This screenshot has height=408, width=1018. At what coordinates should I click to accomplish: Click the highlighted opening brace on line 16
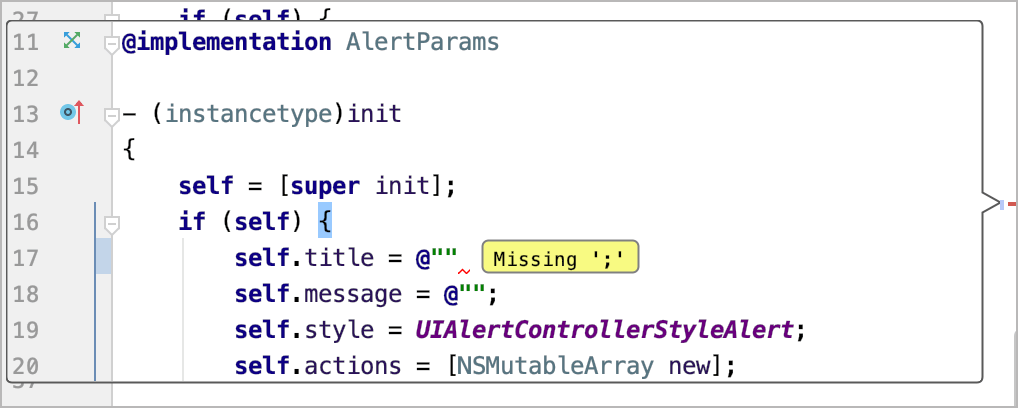[325, 222]
